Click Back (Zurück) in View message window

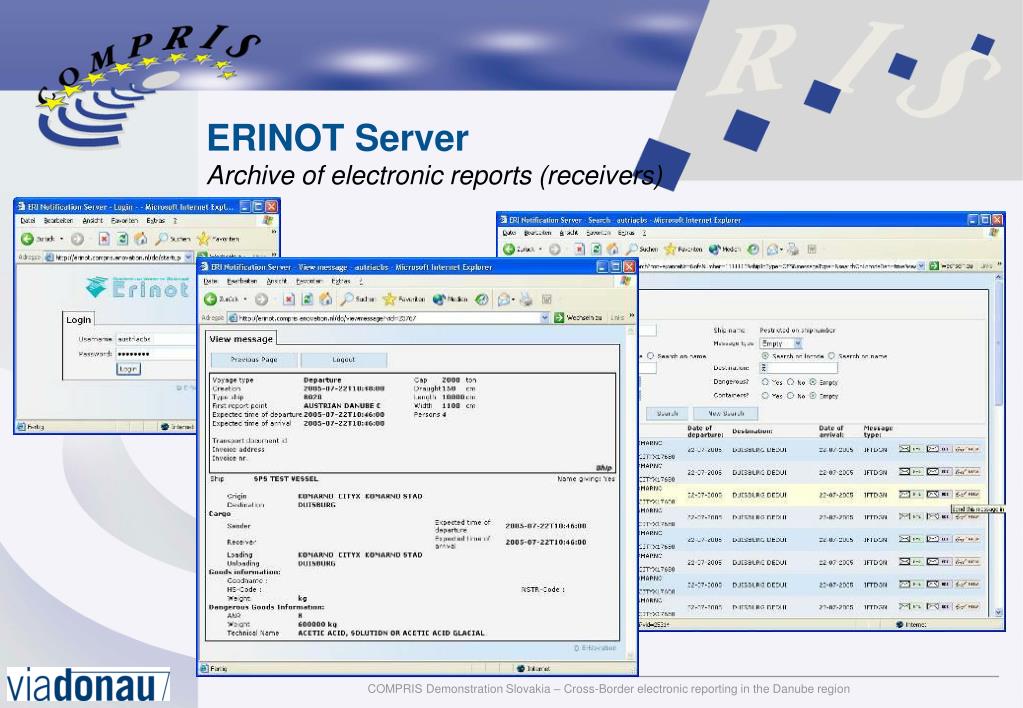221,299
